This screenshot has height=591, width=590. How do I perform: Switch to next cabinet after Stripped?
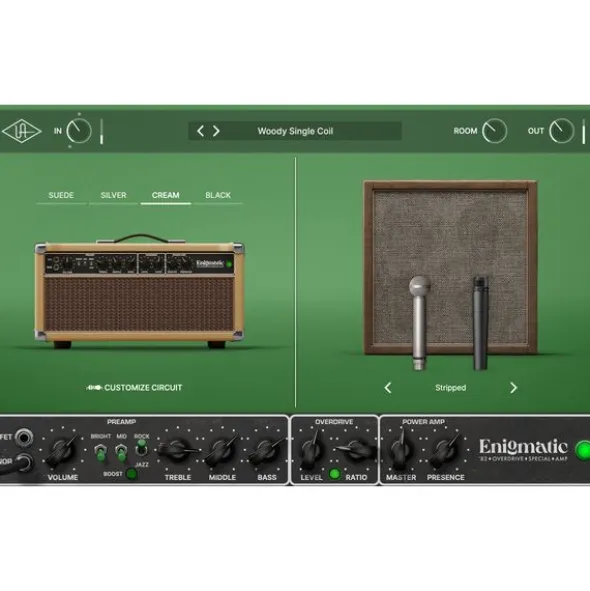[x=513, y=388]
